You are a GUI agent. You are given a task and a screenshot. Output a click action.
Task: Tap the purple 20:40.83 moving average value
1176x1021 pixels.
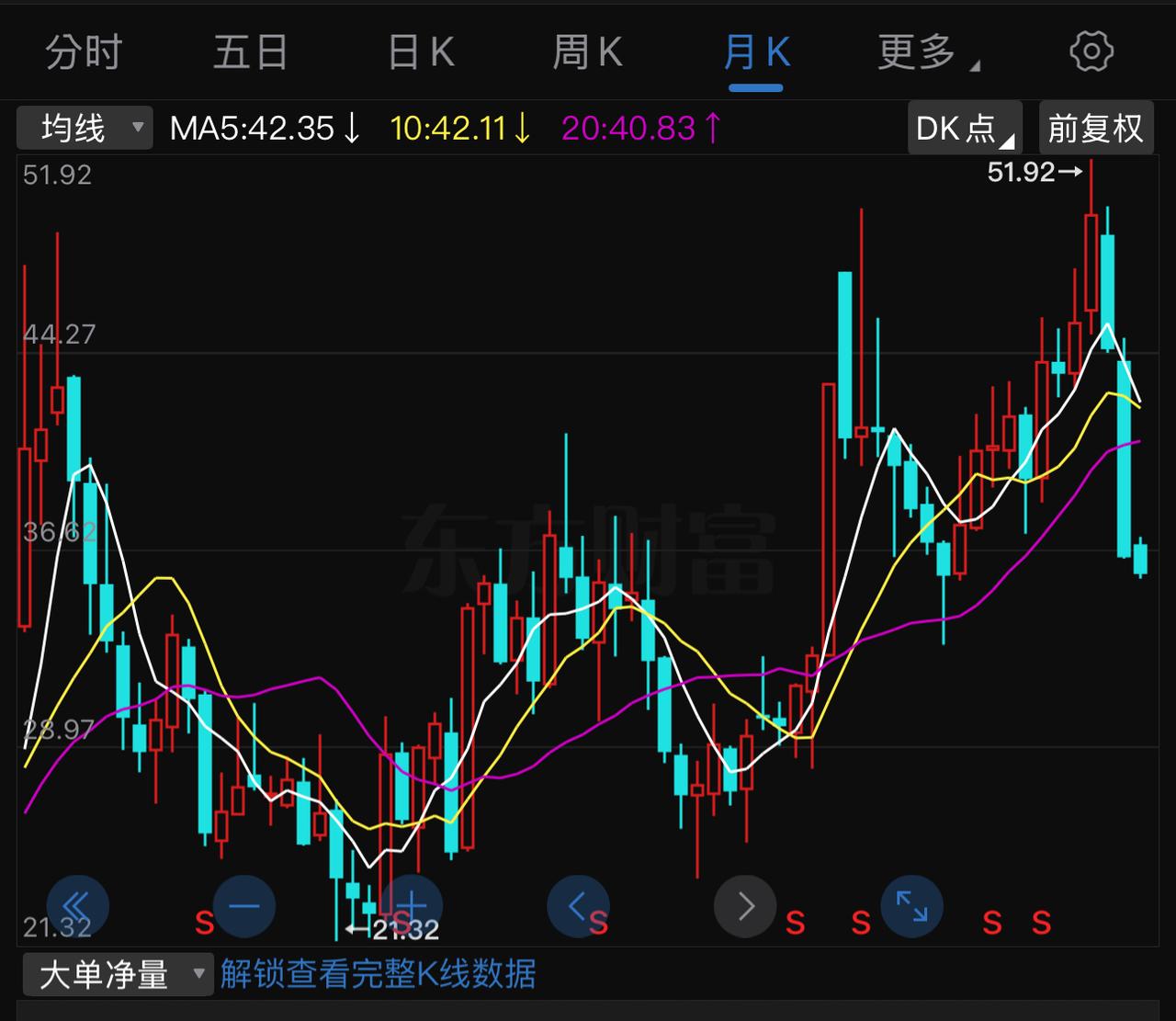(642, 128)
